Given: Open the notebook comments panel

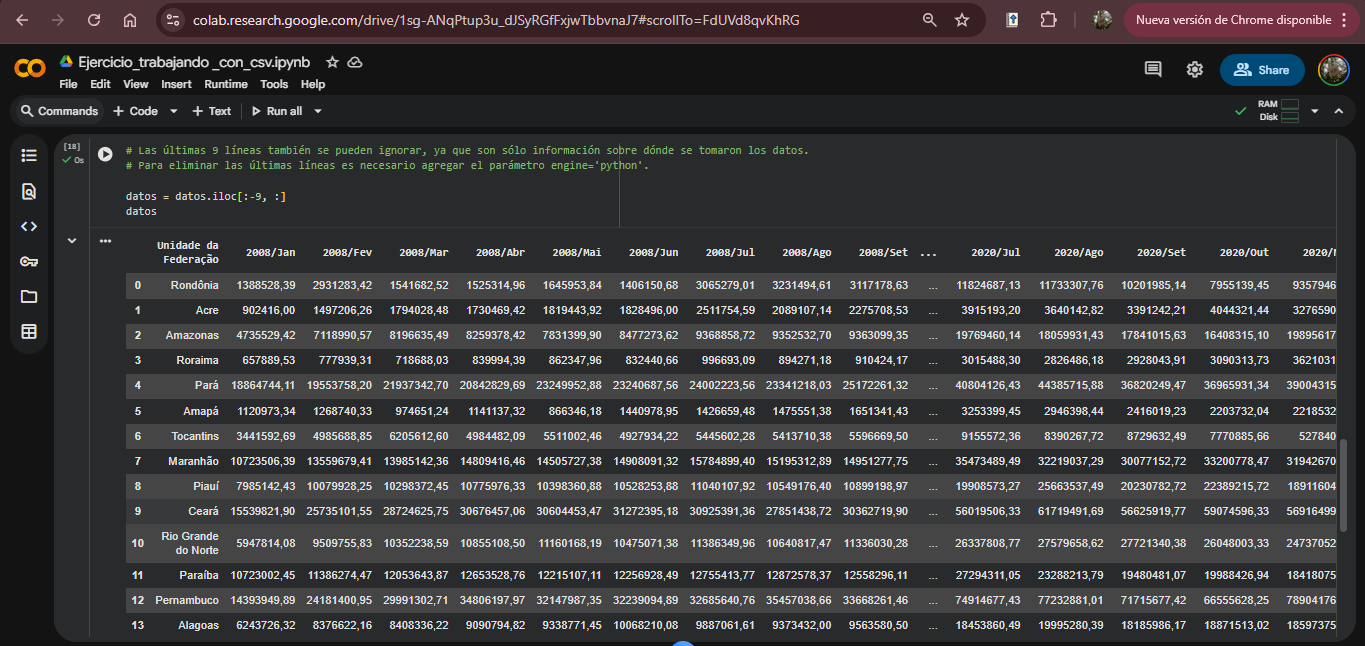Looking at the screenshot, I should 1153,70.
